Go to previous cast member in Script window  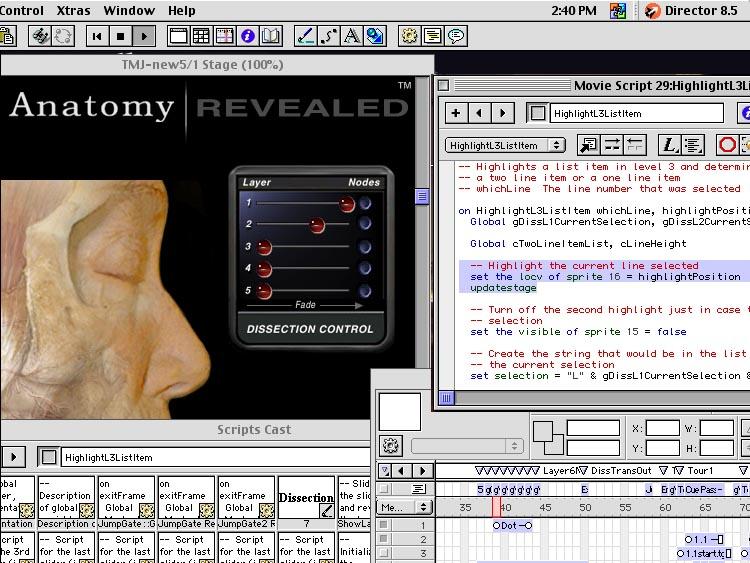pos(479,113)
